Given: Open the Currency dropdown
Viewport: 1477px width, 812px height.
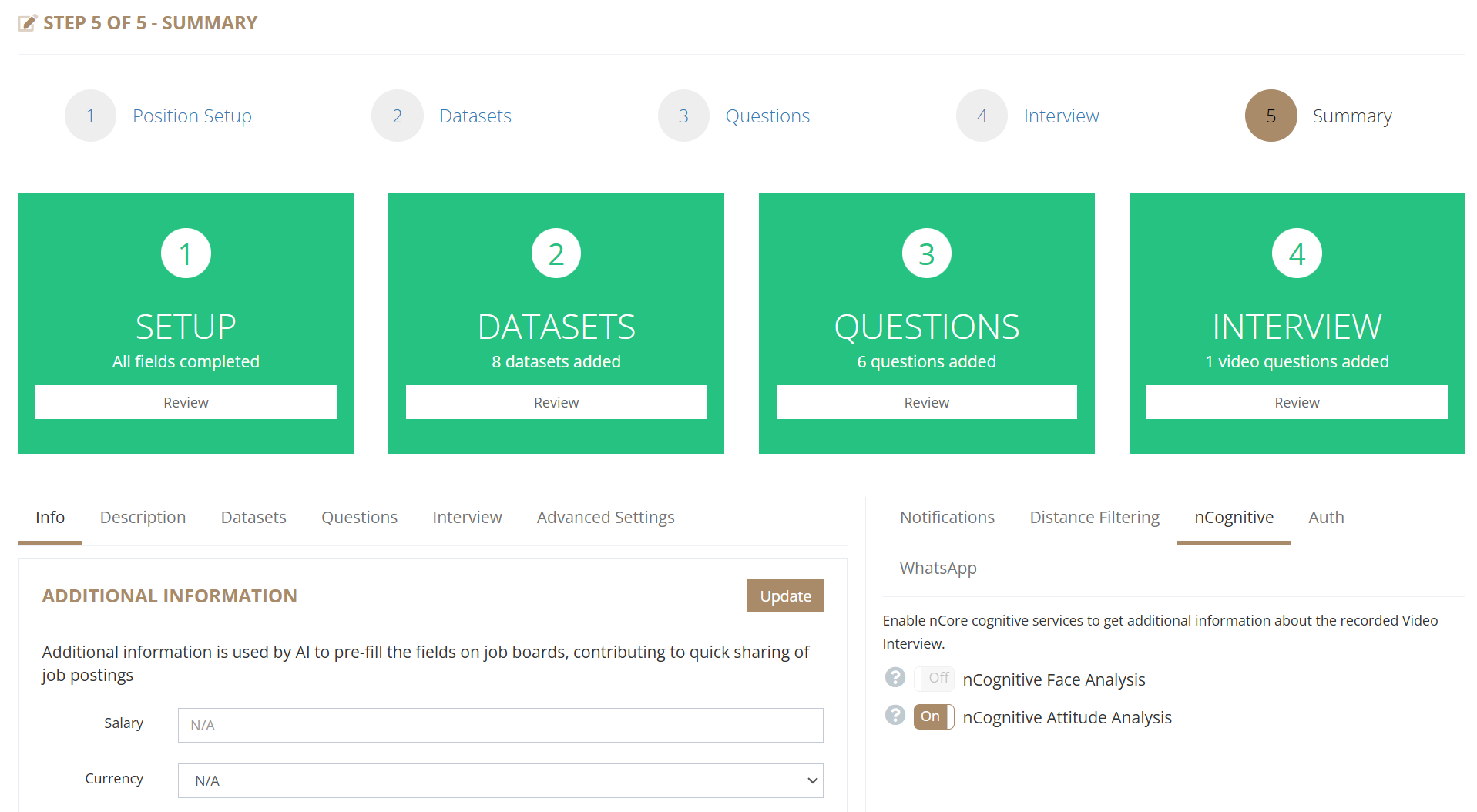Looking at the screenshot, I should [x=501, y=780].
